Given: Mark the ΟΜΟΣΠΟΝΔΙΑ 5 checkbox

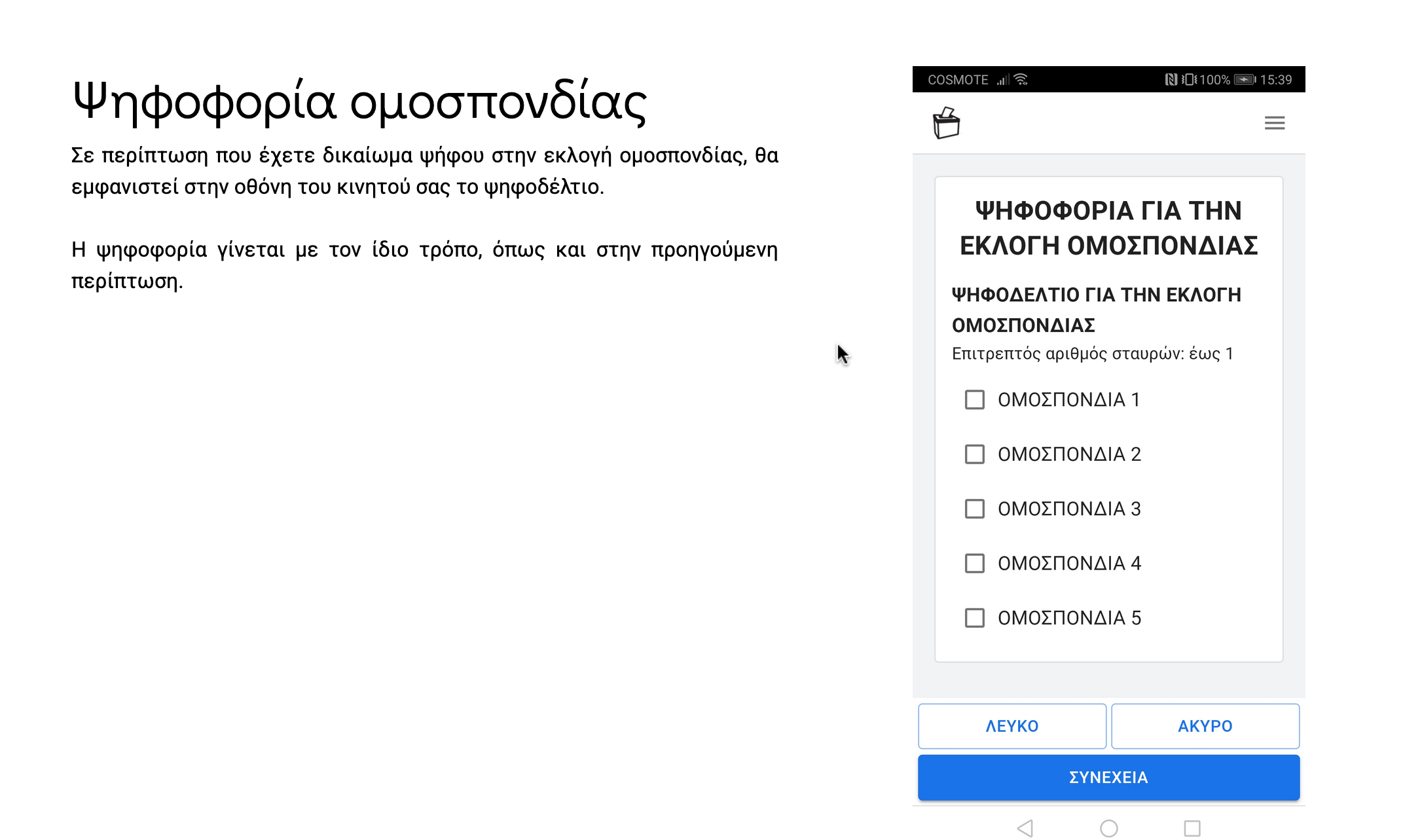Looking at the screenshot, I should pos(974,618).
